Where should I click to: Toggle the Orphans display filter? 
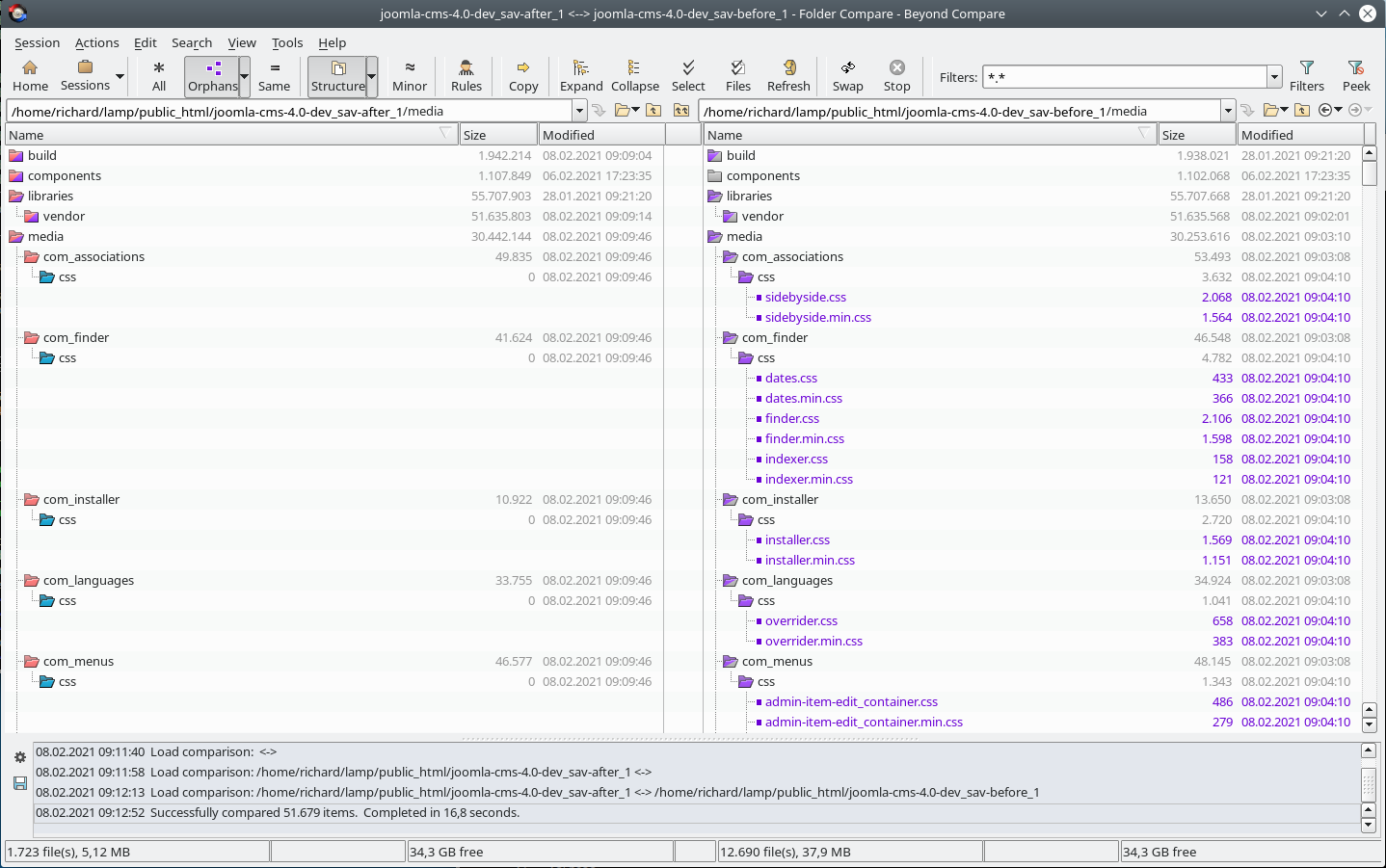point(212,76)
